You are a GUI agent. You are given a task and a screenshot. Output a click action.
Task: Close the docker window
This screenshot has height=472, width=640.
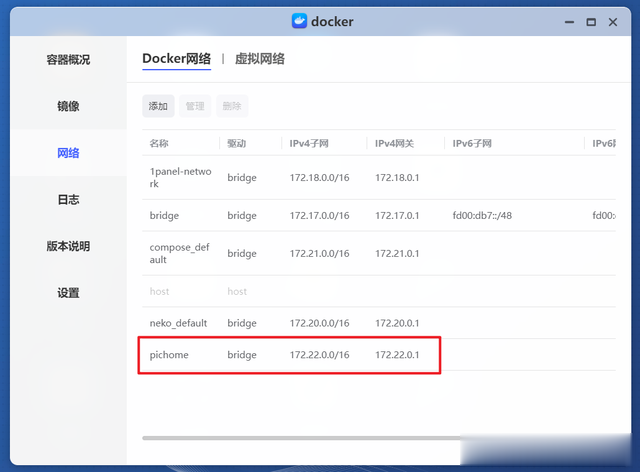pyautogui.click(x=613, y=22)
